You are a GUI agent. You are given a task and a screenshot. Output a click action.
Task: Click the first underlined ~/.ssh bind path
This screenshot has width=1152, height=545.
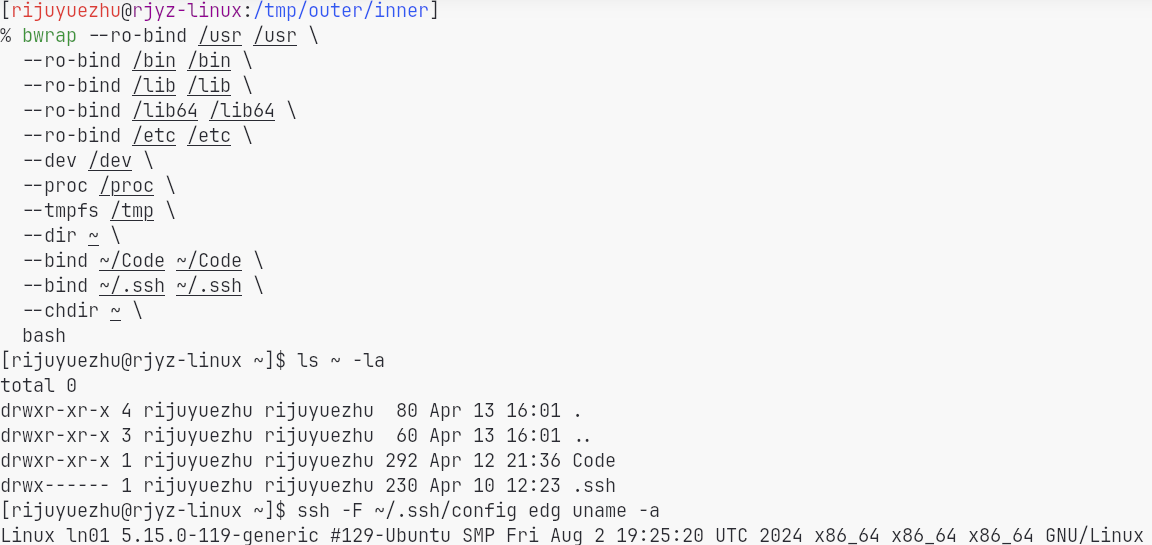(x=132, y=286)
